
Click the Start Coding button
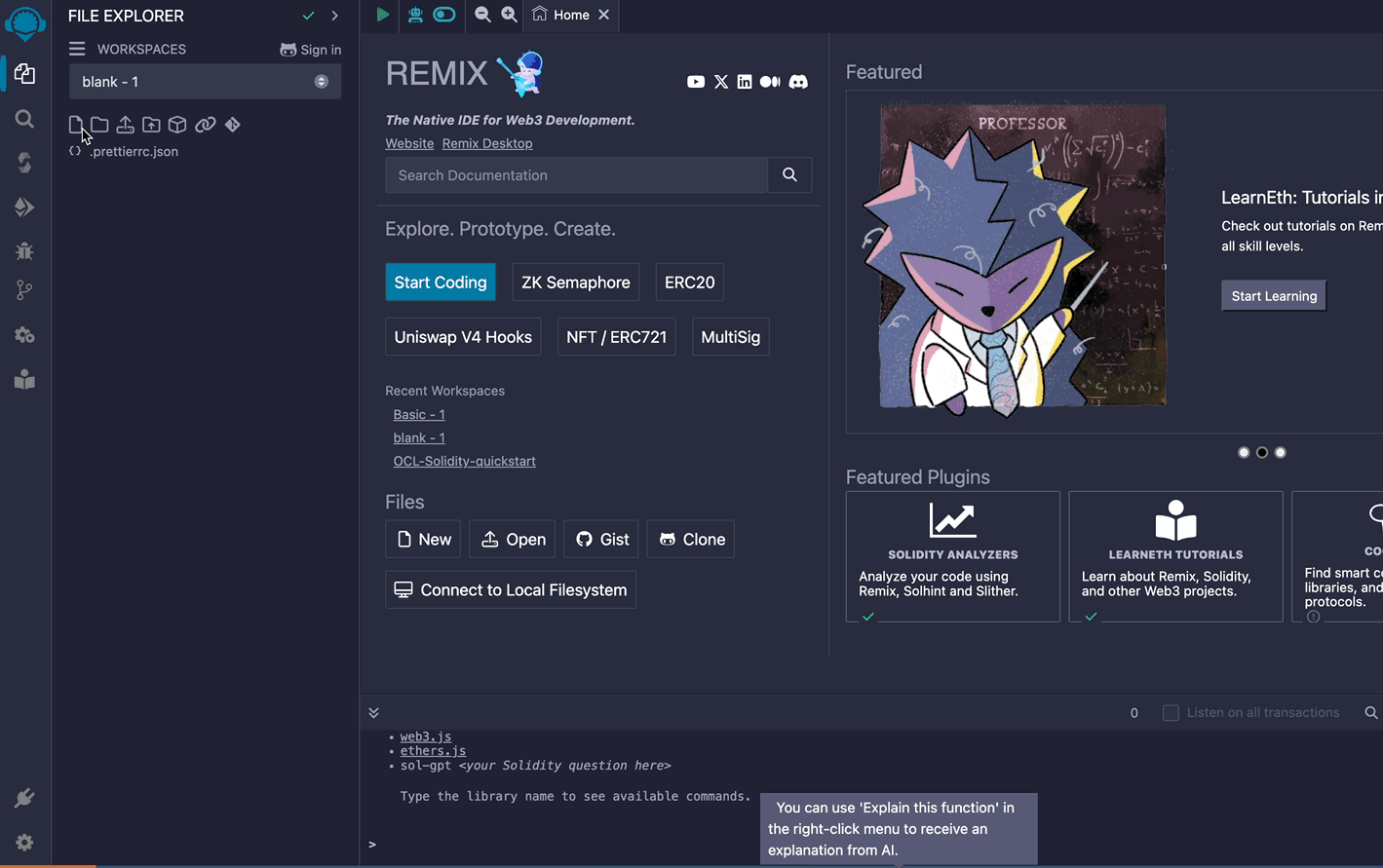pos(440,283)
